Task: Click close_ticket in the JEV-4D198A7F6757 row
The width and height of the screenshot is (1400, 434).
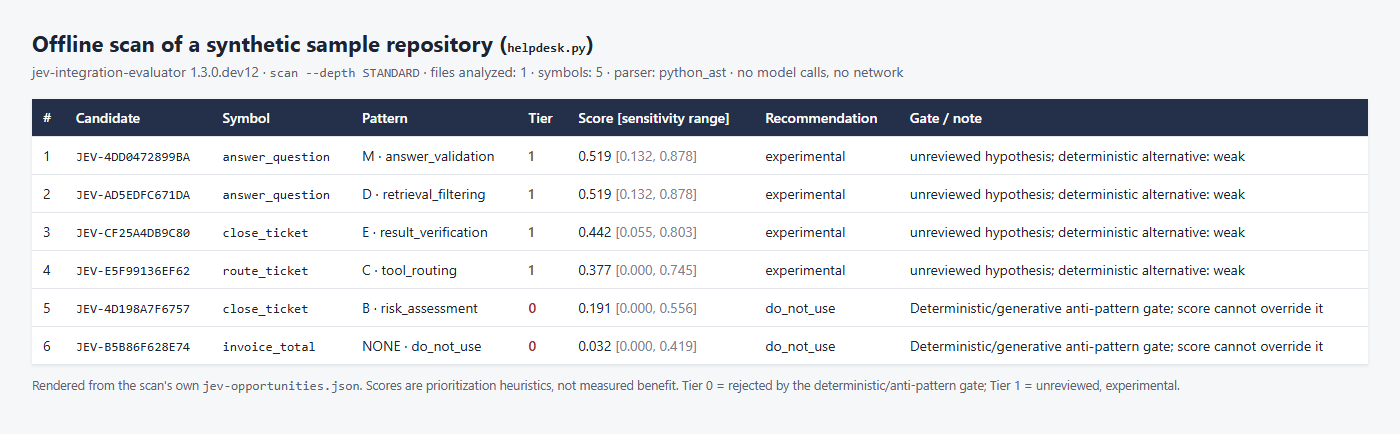Action: point(265,309)
